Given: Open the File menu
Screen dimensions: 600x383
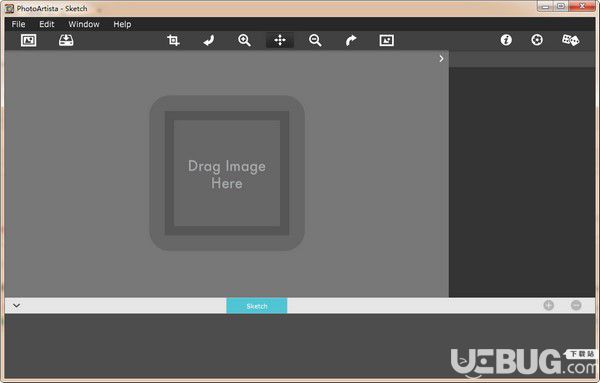Looking at the screenshot, I should click(18, 24).
